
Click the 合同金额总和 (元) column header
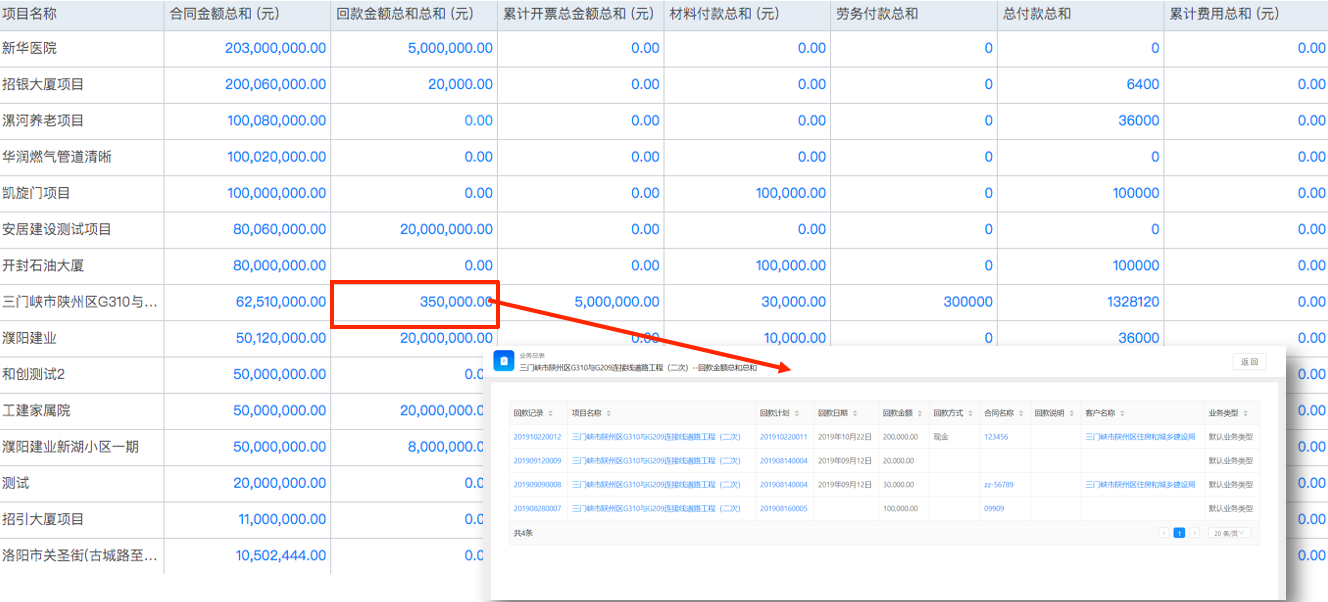(x=224, y=14)
